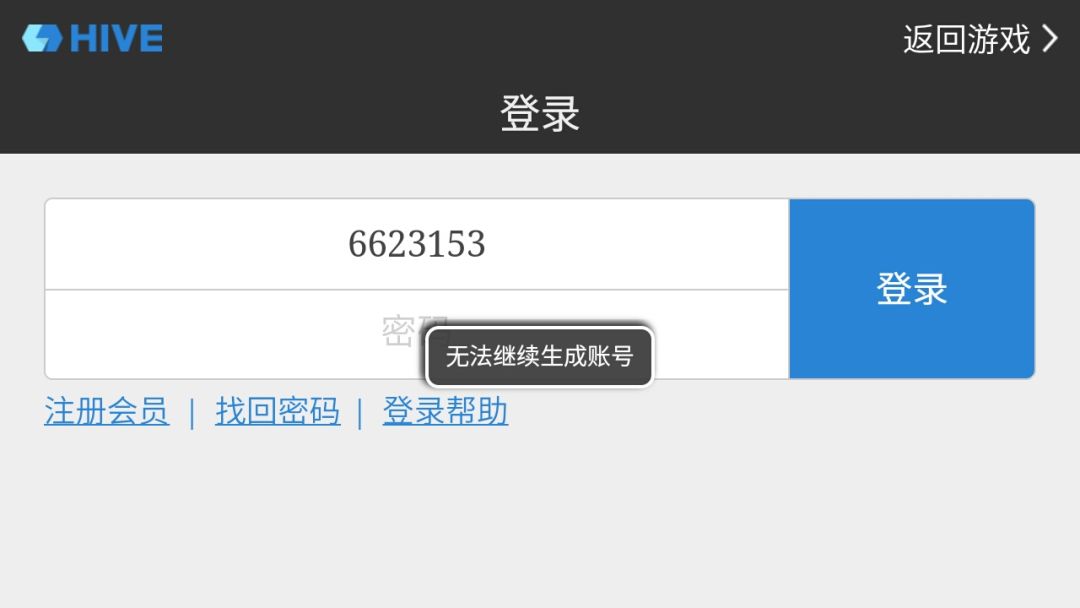Click the 登录 page title in header
1080x608 pixels.
(539, 114)
